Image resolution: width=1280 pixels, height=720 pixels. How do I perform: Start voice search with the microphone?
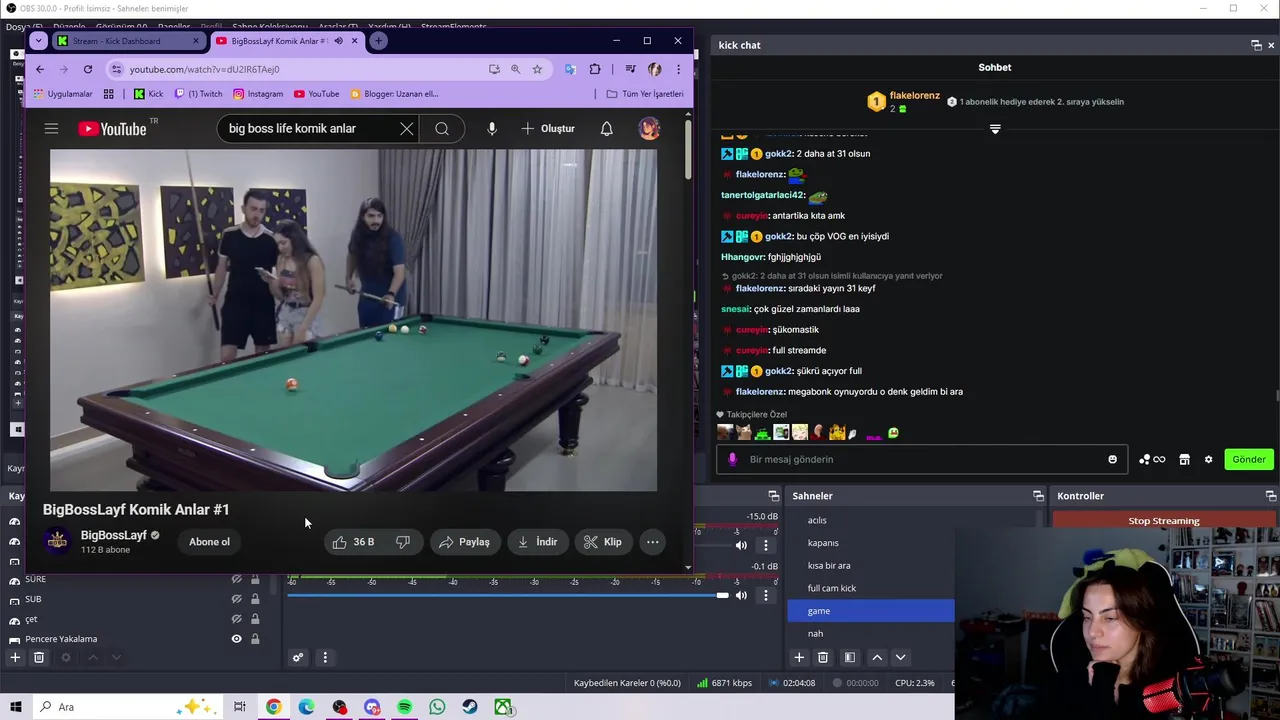tap(491, 128)
